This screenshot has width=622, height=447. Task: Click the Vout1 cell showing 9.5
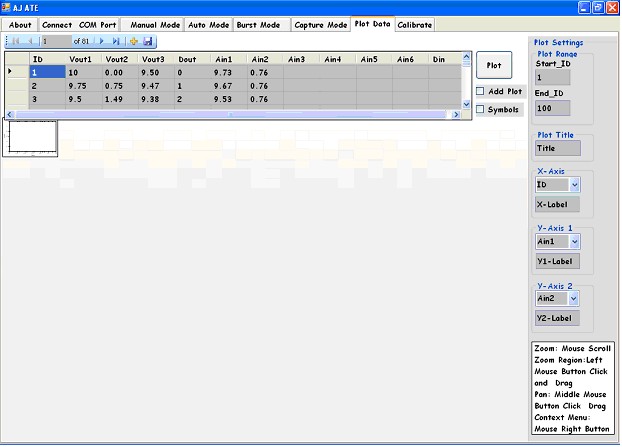coord(84,99)
